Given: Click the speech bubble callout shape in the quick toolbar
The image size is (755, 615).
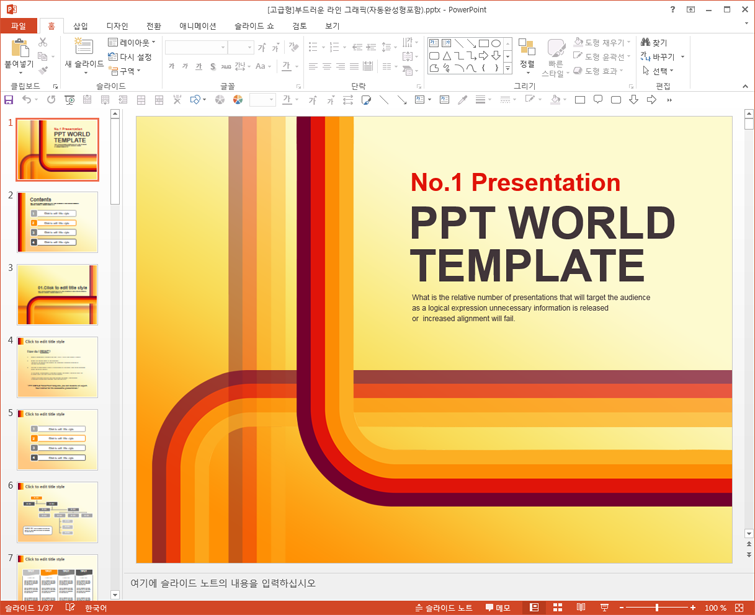Looking at the screenshot, I should (x=598, y=100).
